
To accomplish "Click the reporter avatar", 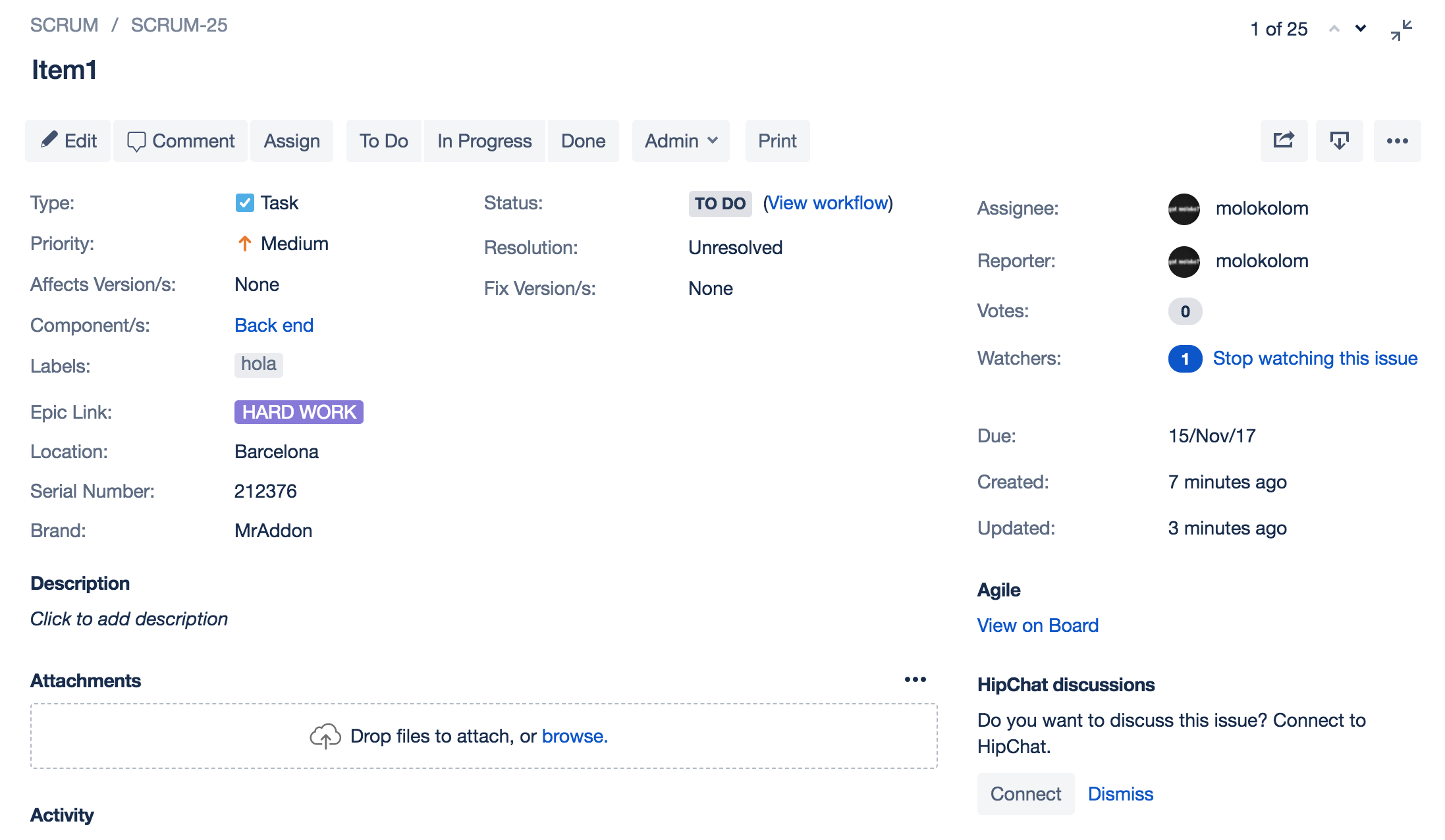I will point(1184,261).
